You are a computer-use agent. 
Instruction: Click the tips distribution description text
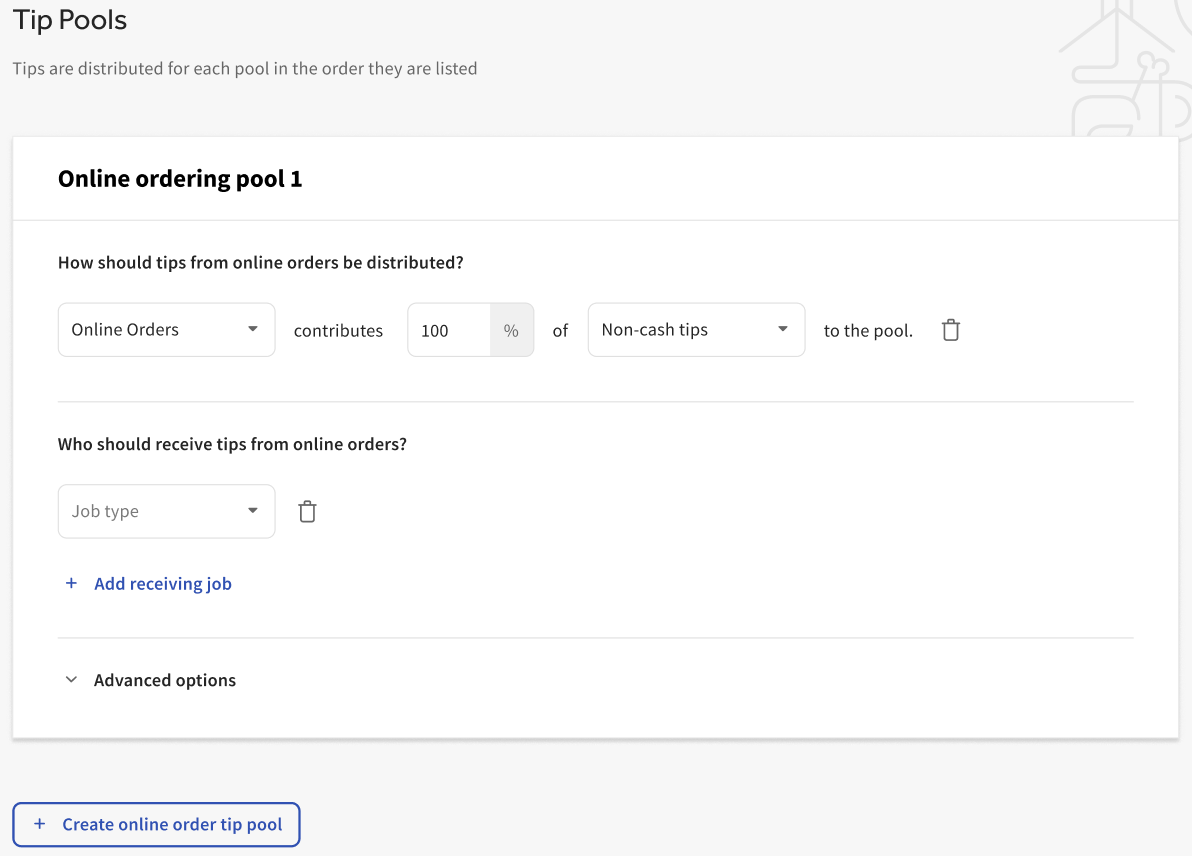244,68
